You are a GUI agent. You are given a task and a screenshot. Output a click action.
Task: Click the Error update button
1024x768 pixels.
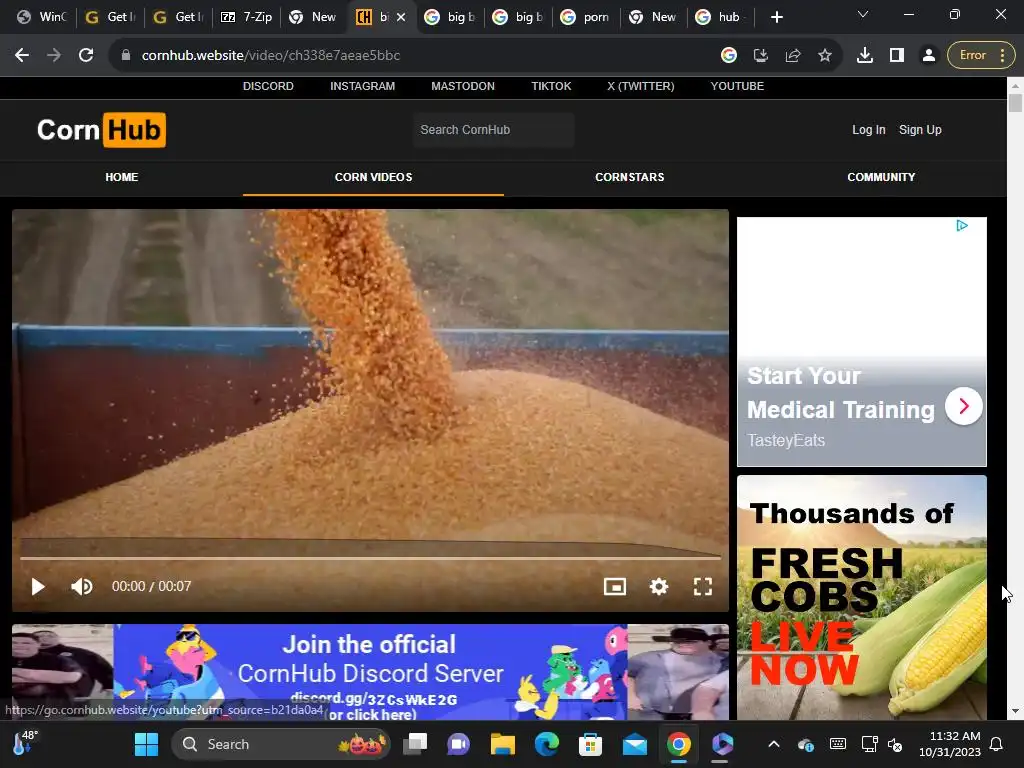pos(981,56)
